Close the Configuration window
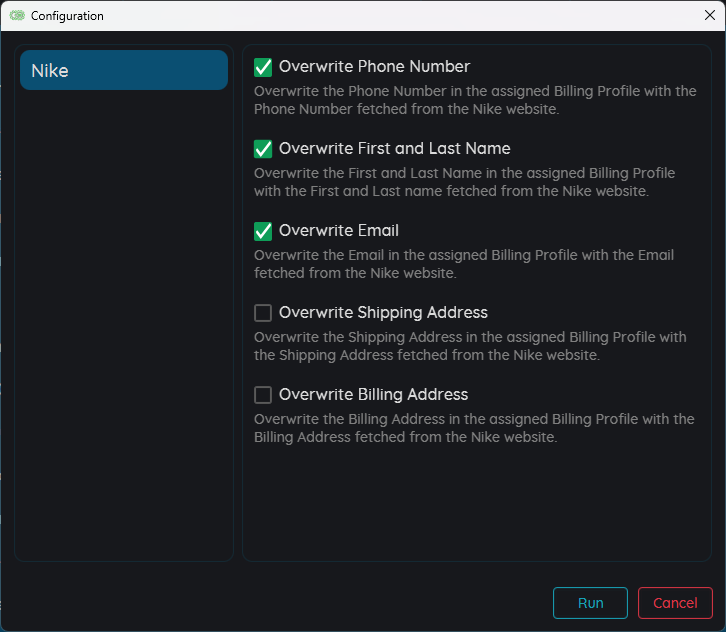 pos(709,15)
